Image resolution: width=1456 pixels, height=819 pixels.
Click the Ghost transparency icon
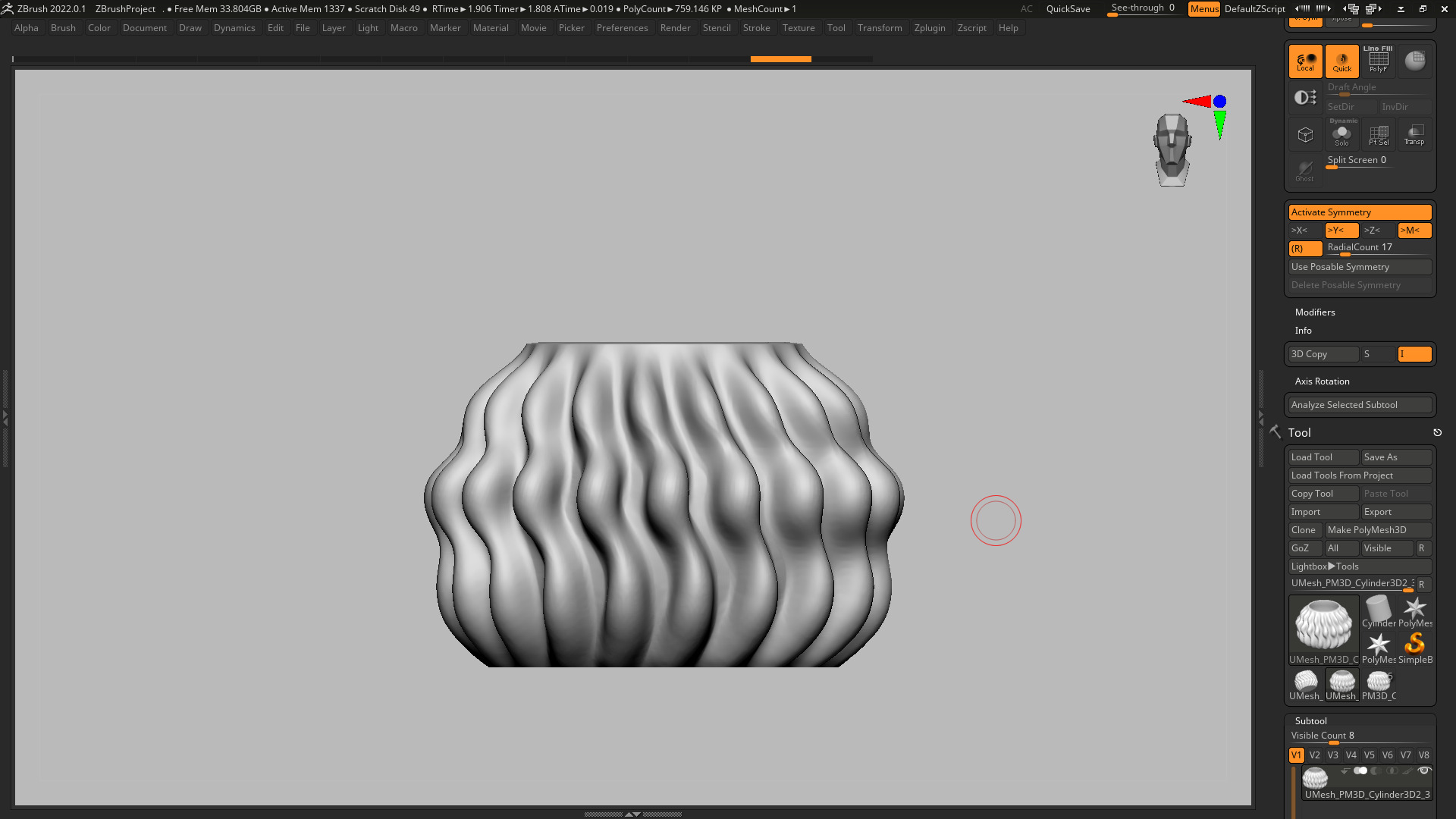tap(1305, 171)
